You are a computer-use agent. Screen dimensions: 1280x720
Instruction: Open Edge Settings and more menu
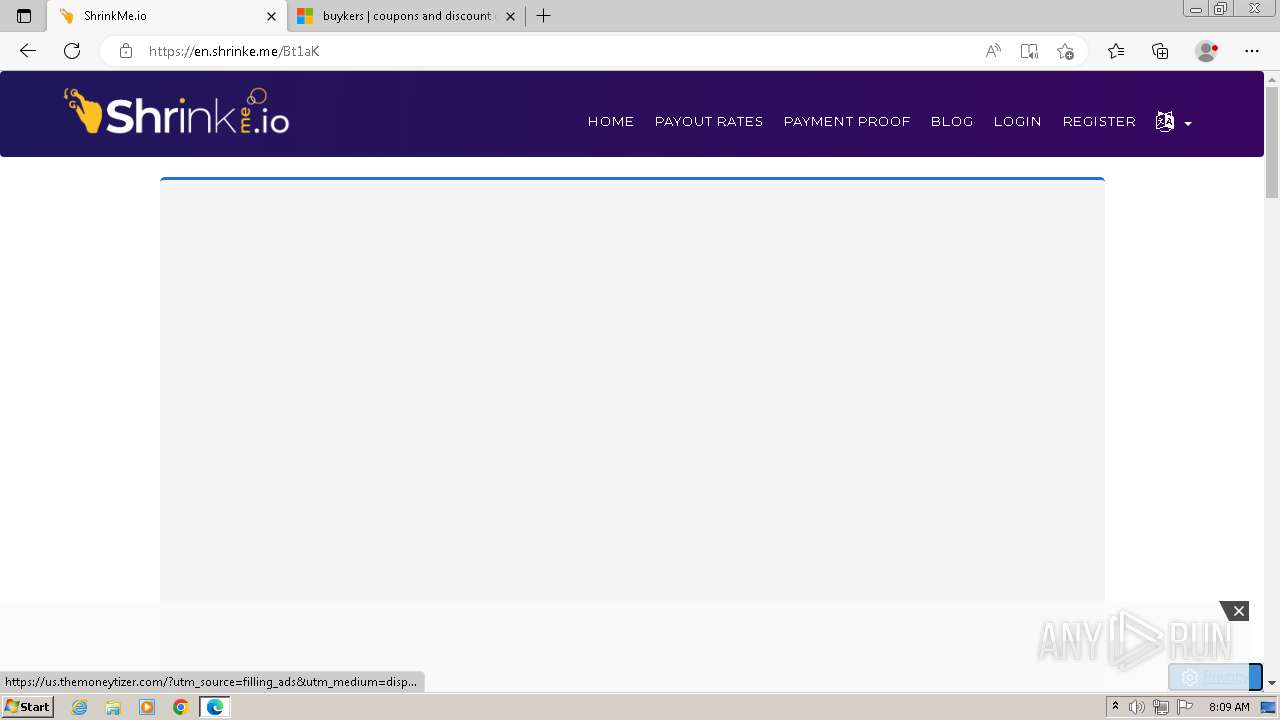point(1252,51)
